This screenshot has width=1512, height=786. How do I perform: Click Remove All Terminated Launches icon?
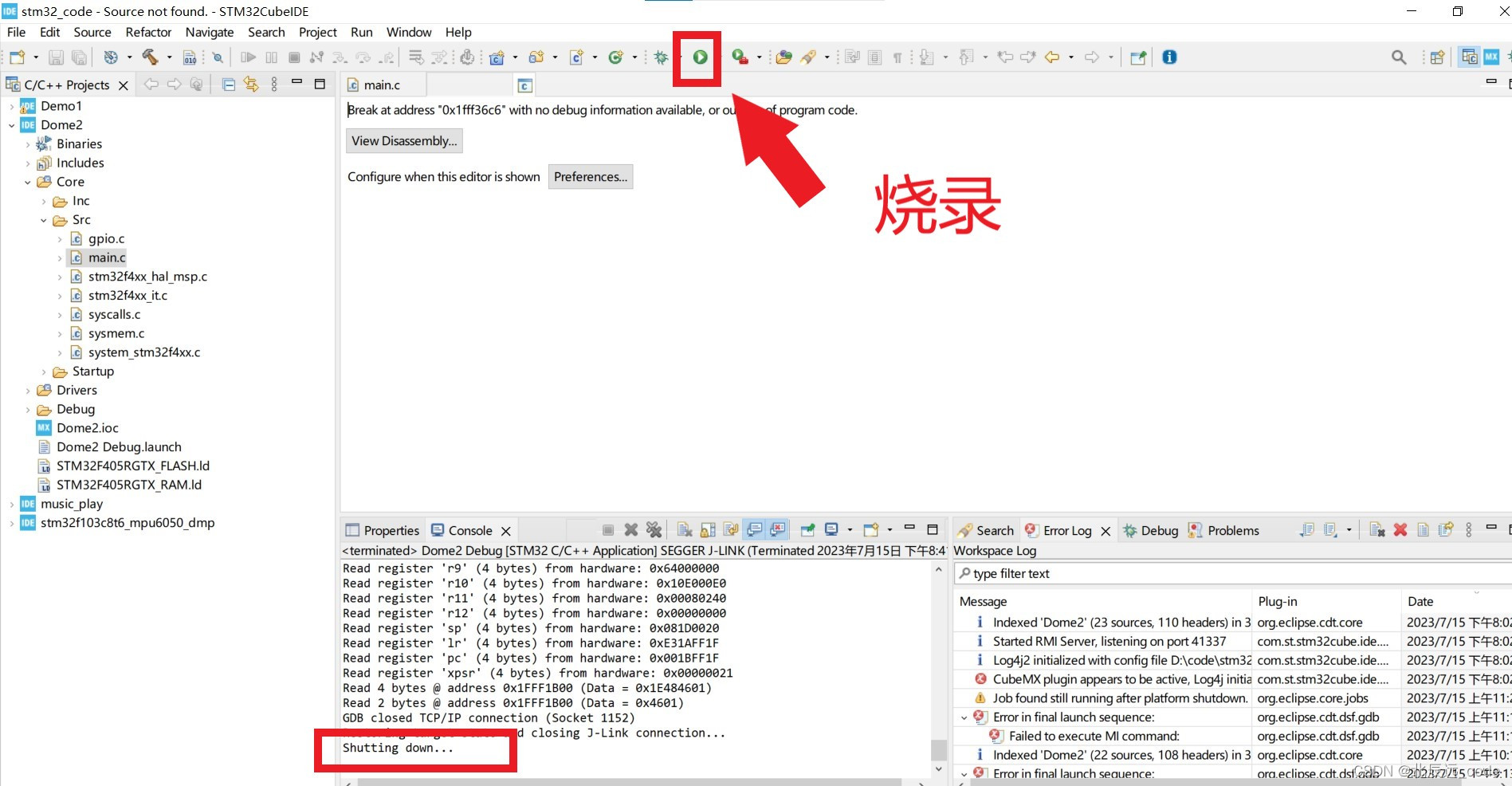tap(654, 530)
